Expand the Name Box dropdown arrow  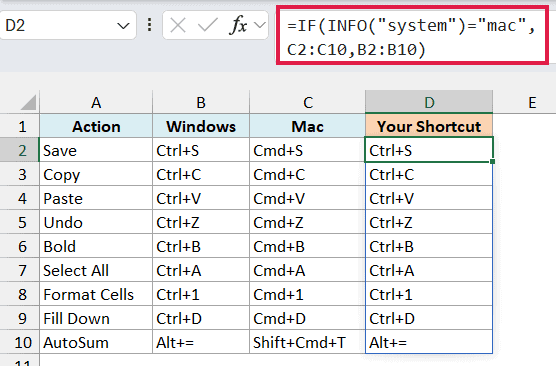(123, 26)
